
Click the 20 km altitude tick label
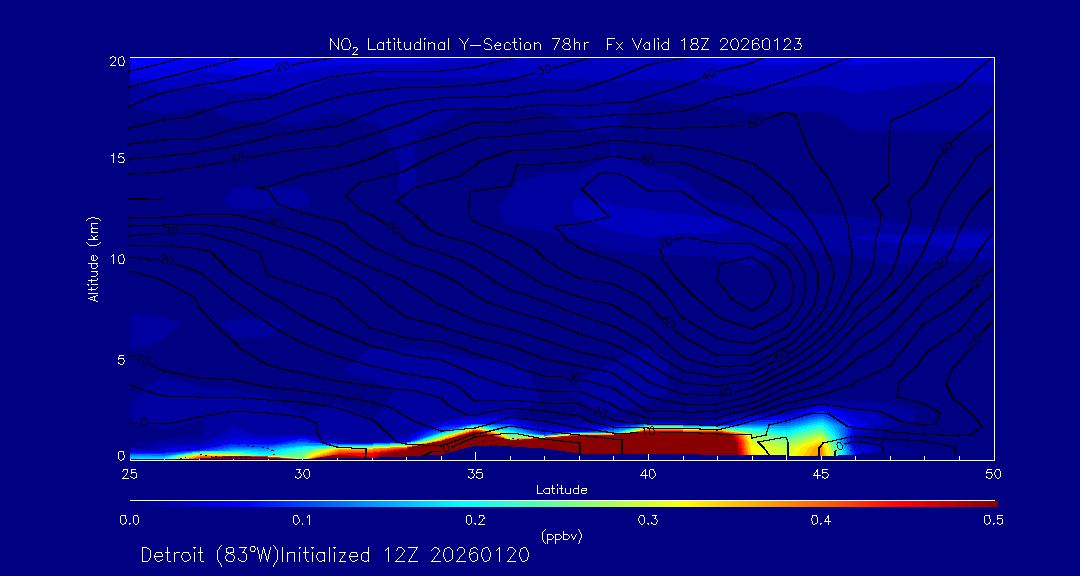(x=115, y=61)
